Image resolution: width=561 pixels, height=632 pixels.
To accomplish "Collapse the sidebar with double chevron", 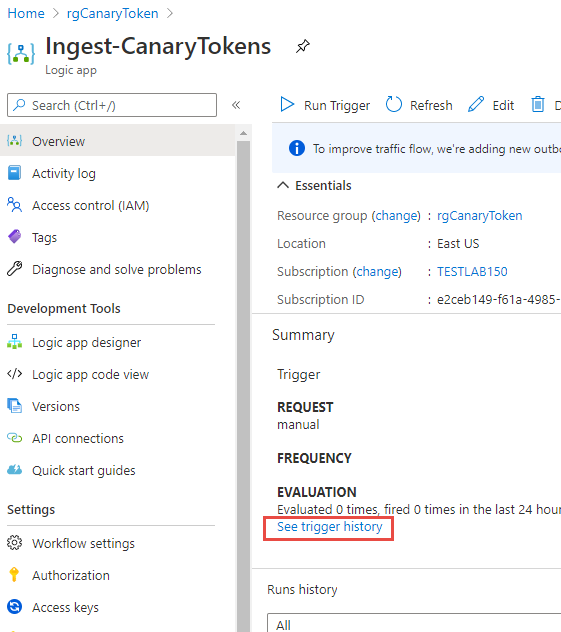I will pyautogui.click(x=236, y=105).
